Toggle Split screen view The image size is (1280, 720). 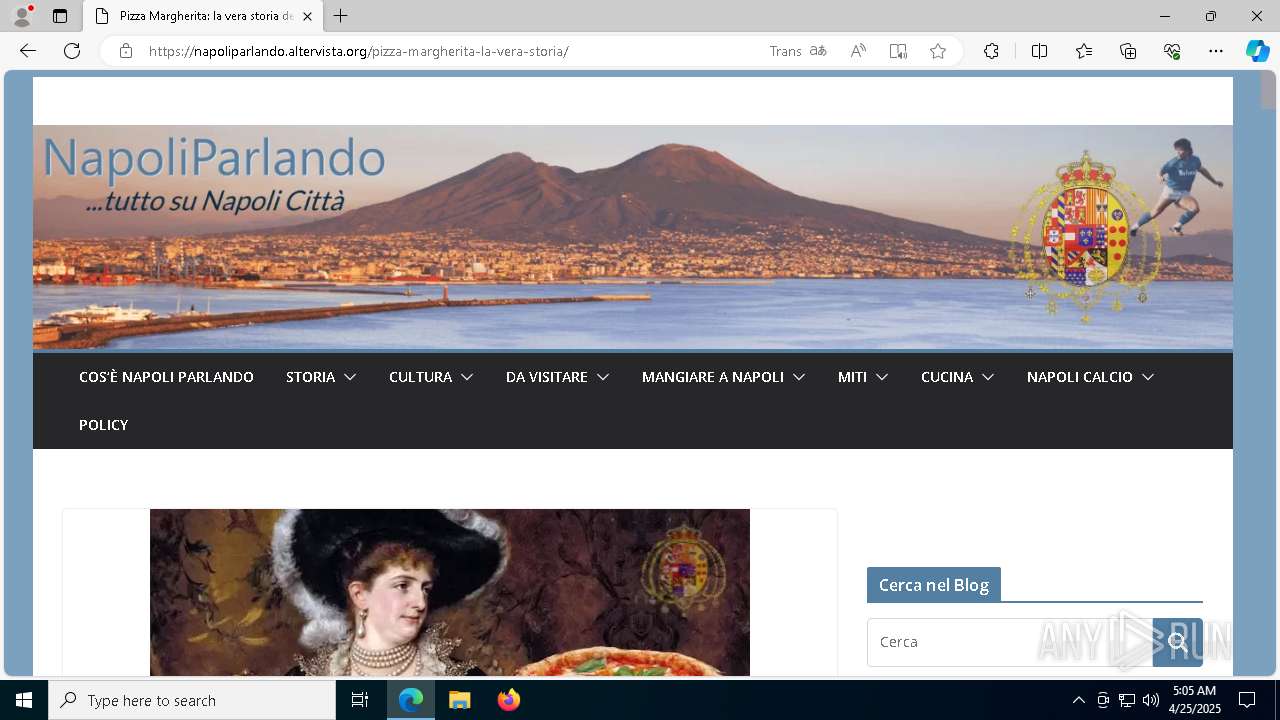pyautogui.click(x=1039, y=51)
